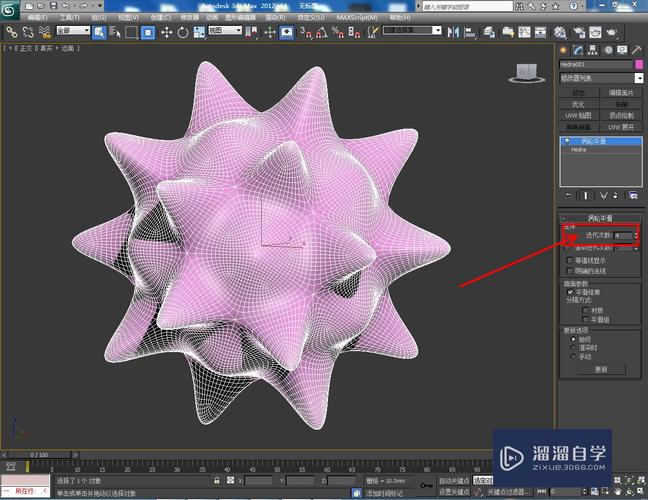This screenshot has width=648, height=500.
Task: Toggle 等值线显示 checkbox
Action: pos(570,260)
